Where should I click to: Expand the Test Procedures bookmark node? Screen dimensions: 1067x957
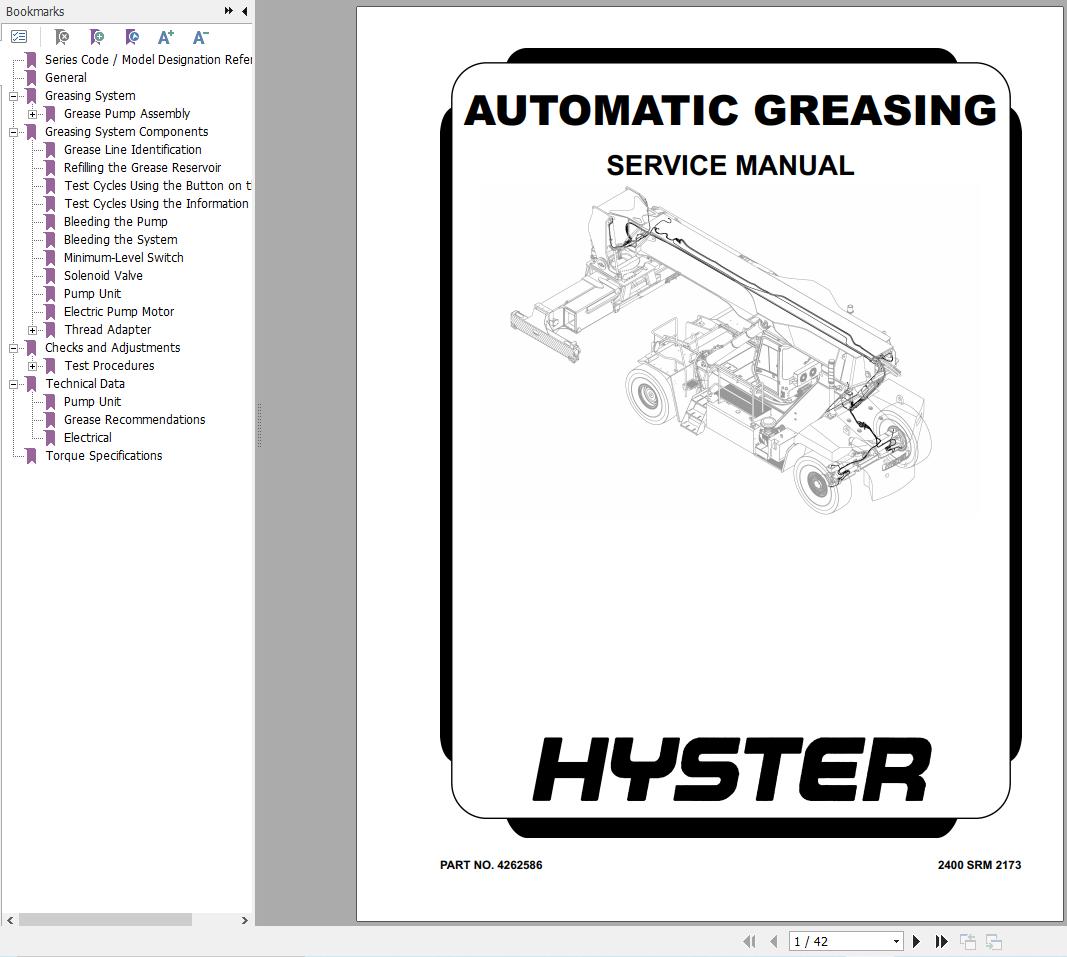click(x=33, y=366)
